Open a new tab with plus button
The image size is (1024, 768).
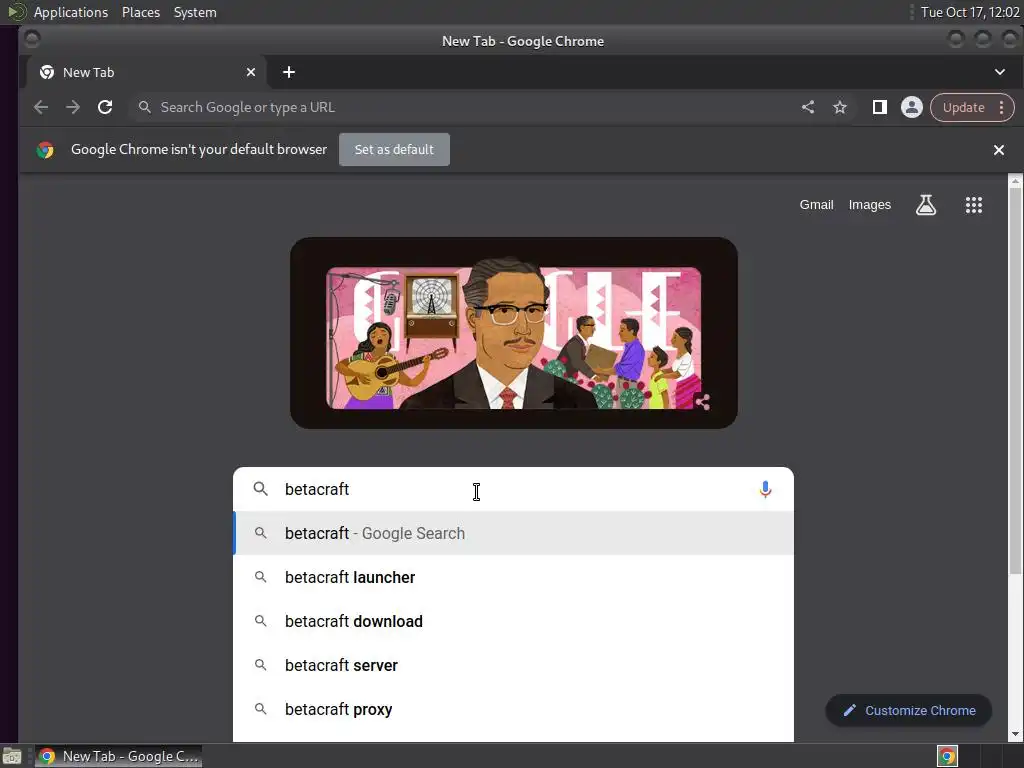point(289,72)
